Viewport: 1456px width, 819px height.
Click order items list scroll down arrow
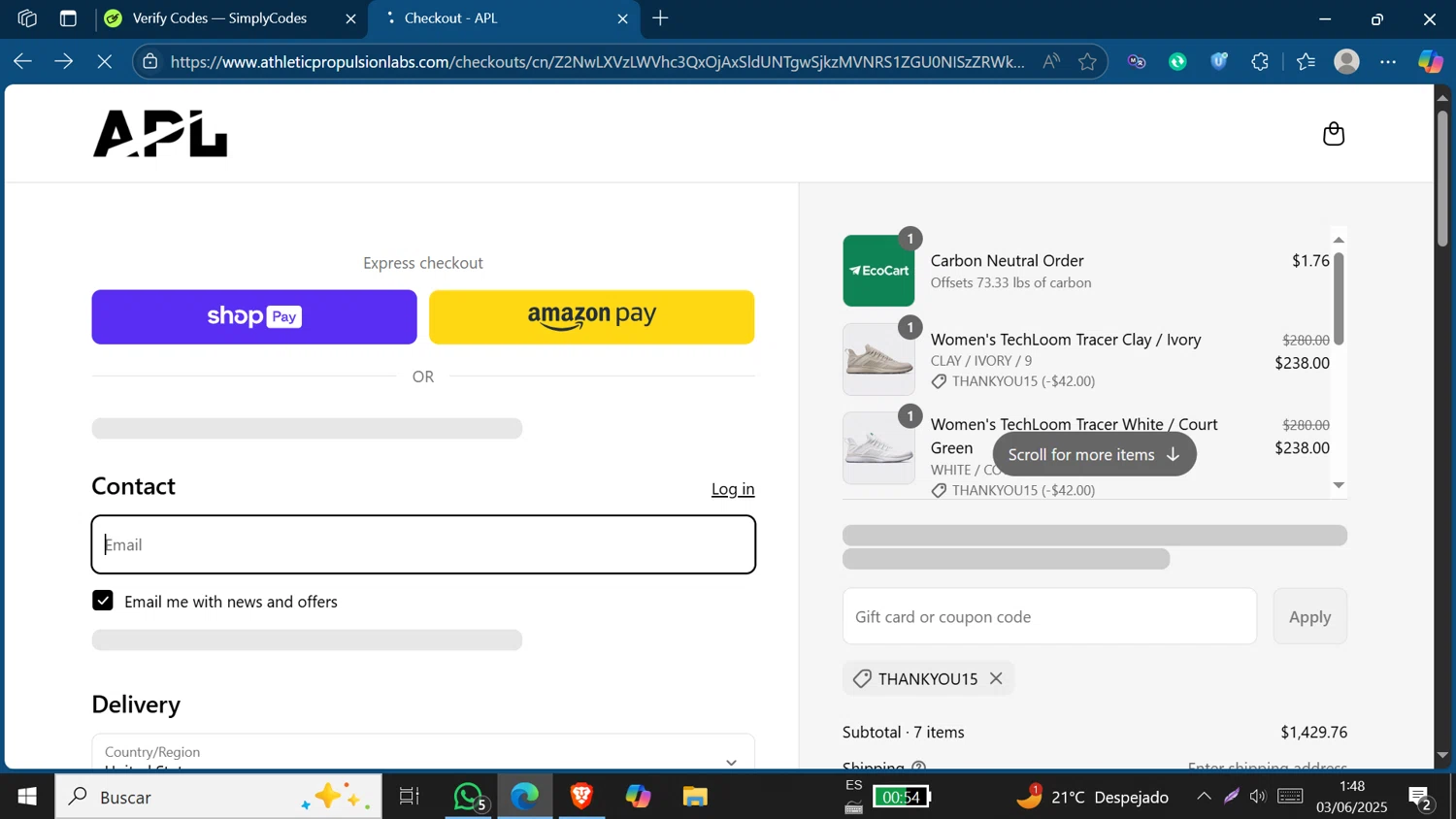[x=1339, y=485]
